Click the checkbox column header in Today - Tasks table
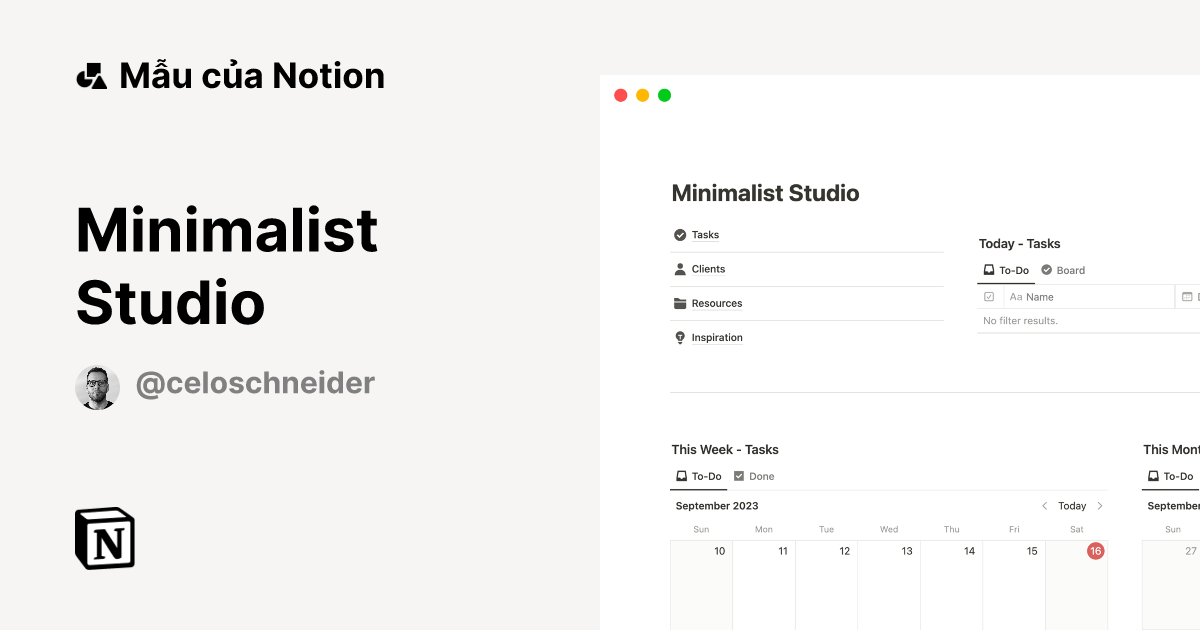Image resolution: width=1200 pixels, height=630 pixels. click(x=990, y=296)
